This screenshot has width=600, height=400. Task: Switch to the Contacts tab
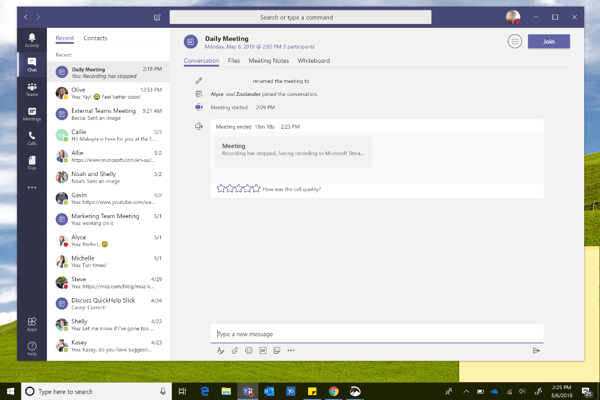pyautogui.click(x=95, y=38)
